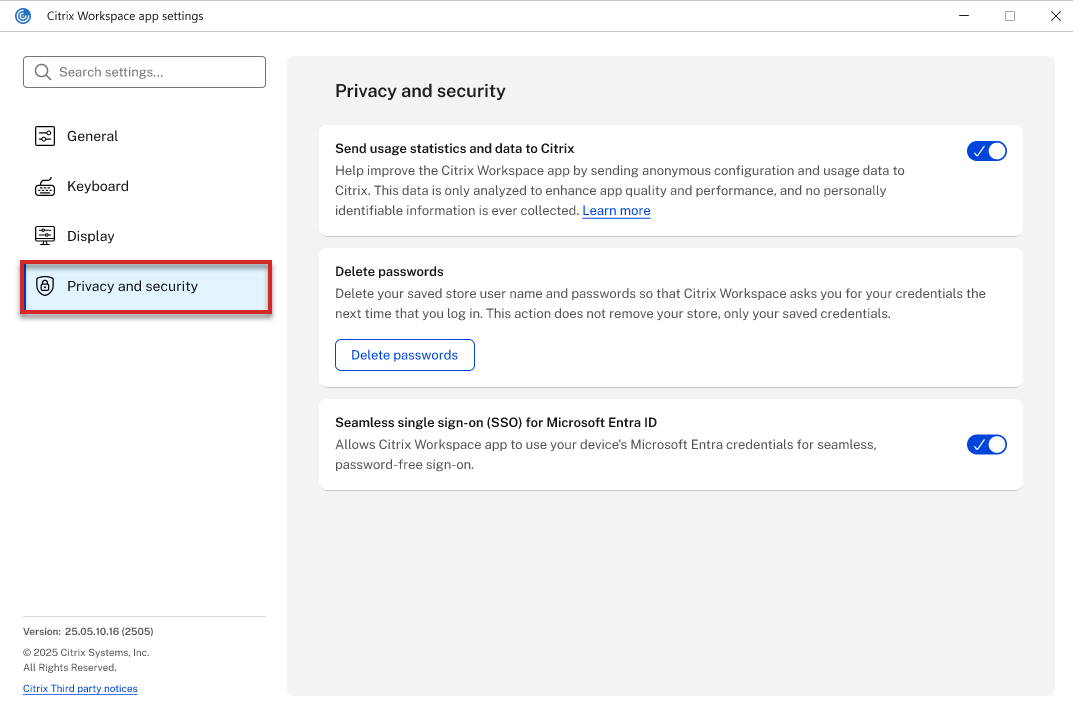Click the Keyboard icon in sidebar
Image resolution: width=1073 pixels, height=718 pixels.
click(x=44, y=186)
